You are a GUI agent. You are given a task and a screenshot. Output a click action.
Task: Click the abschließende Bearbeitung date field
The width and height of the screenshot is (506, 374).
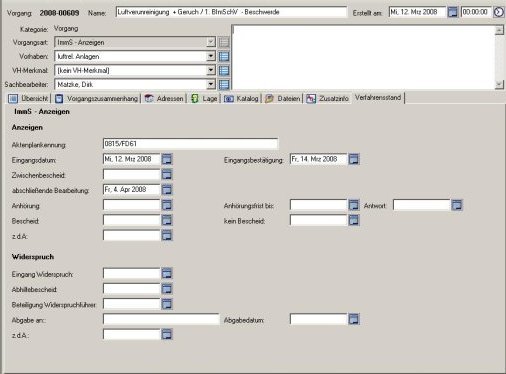tap(132, 190)
